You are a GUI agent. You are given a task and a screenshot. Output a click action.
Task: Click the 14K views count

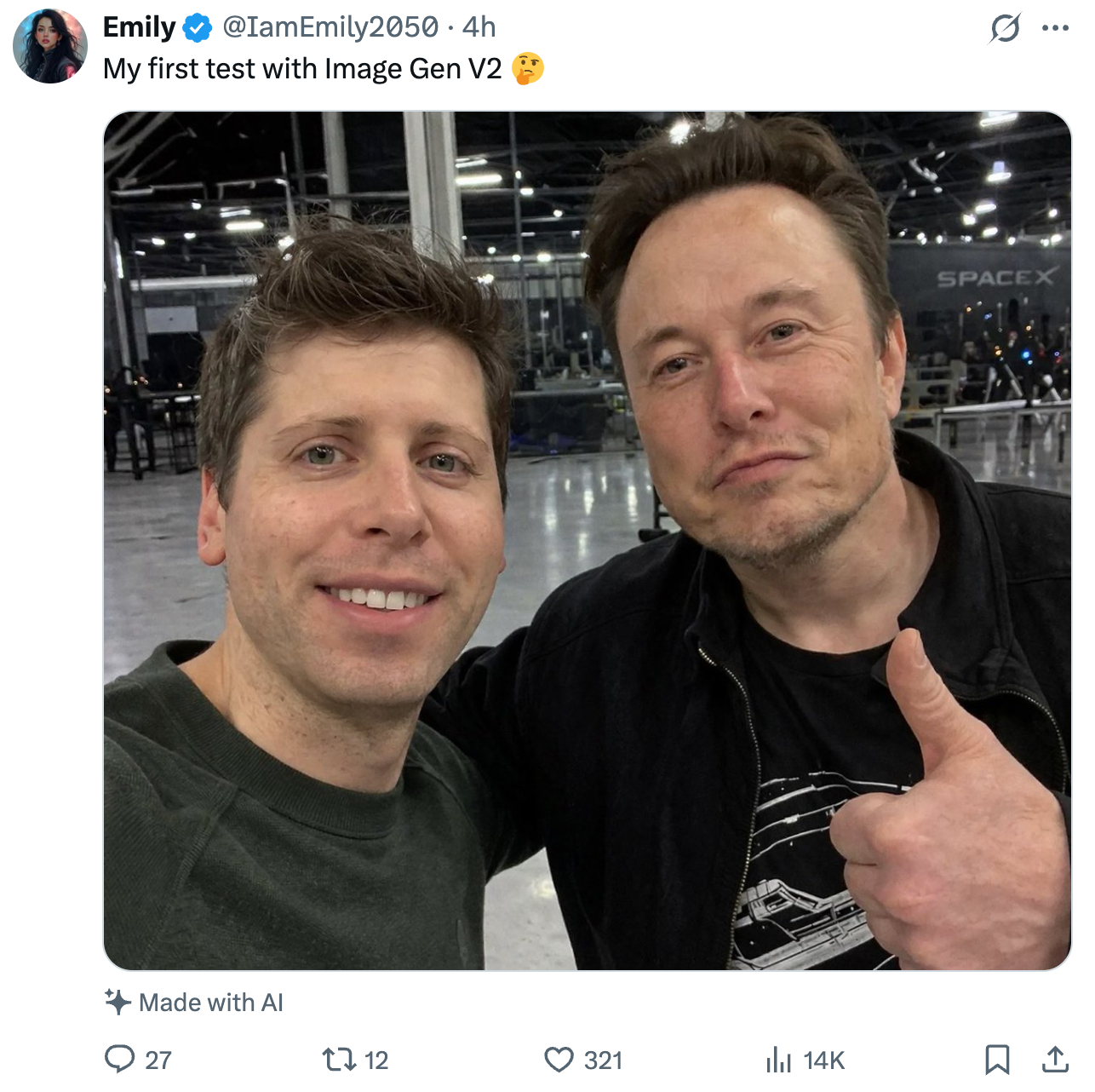(823, 1060)
